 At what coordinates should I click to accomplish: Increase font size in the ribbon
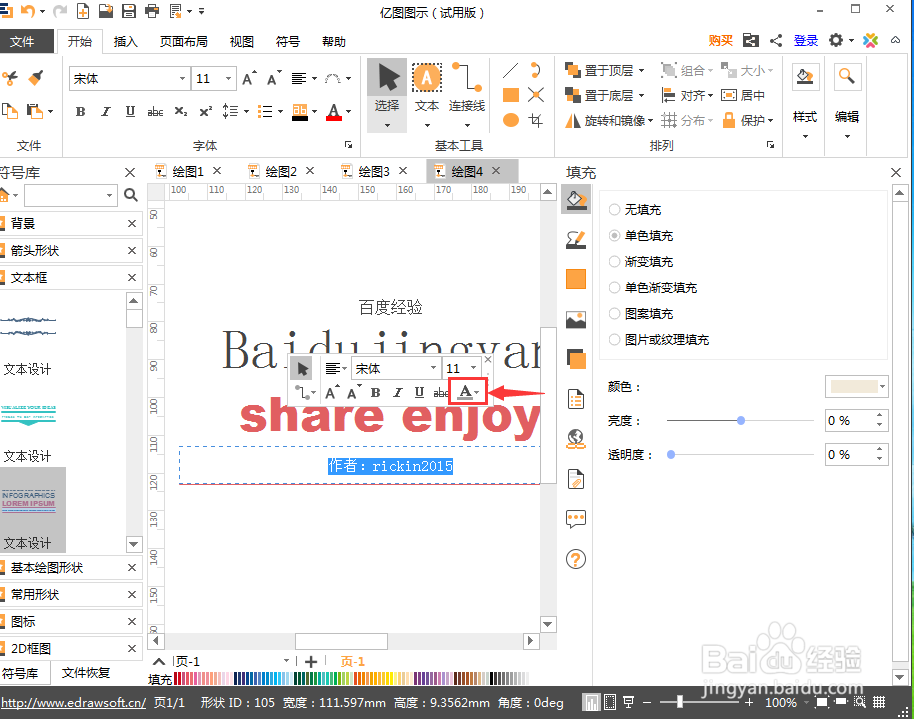click(249, 78)
